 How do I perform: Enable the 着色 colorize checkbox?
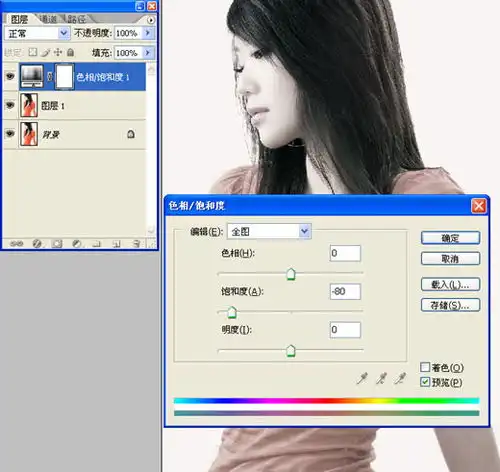425,367
